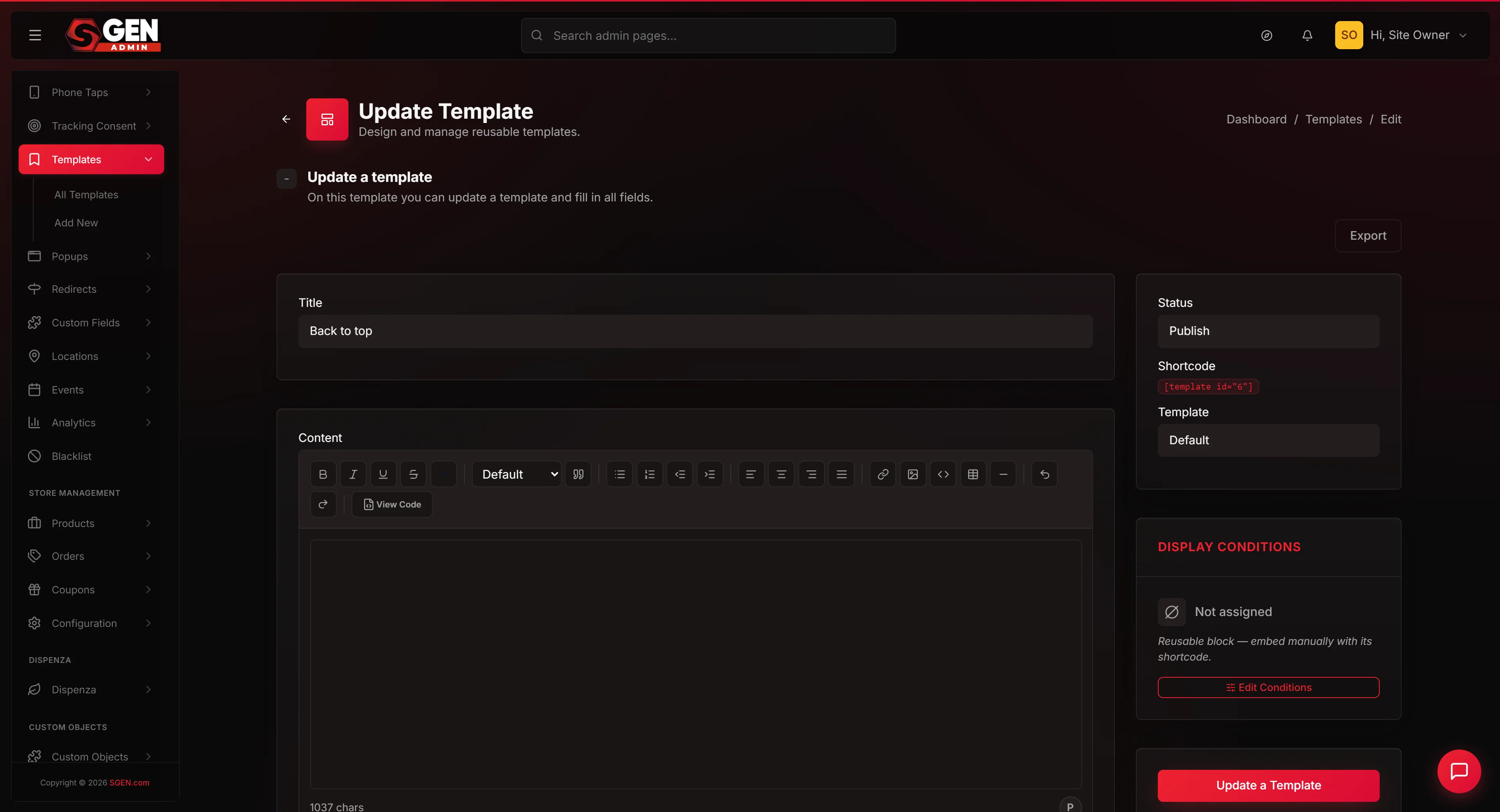Apply underline formatting in the editor
The width and height of the screenshot is (1500, 812).
tap(383, 474)
